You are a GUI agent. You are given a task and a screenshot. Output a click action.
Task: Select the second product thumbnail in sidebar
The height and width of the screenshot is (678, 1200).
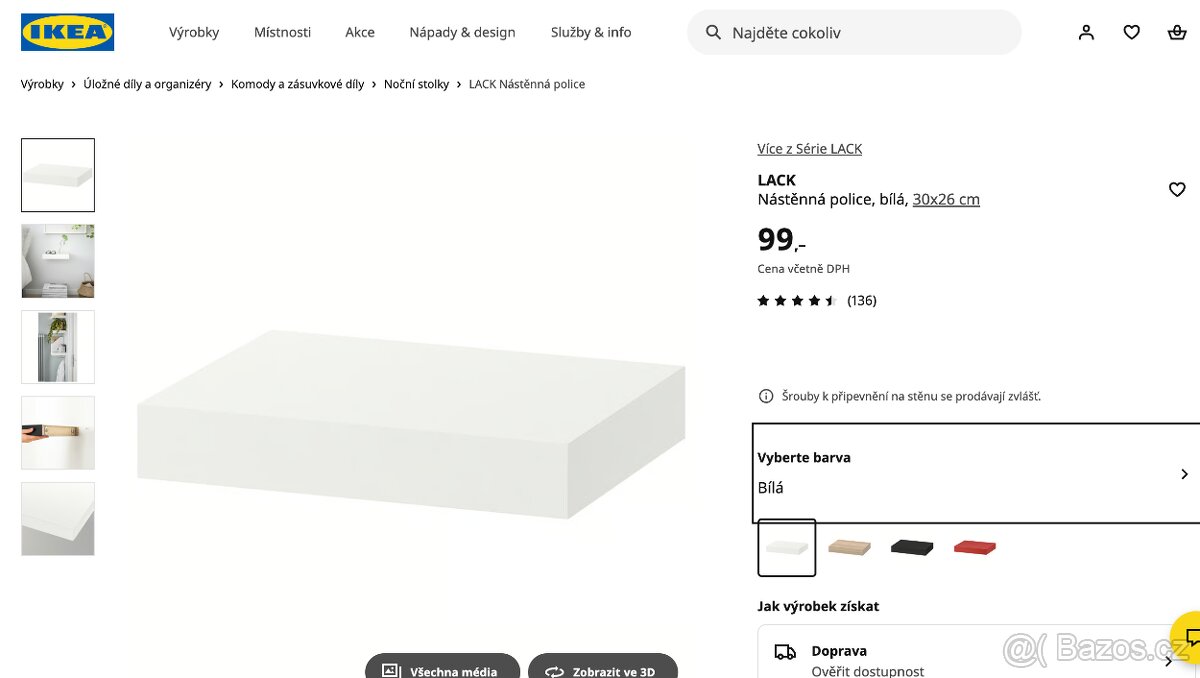click(57, 261)
